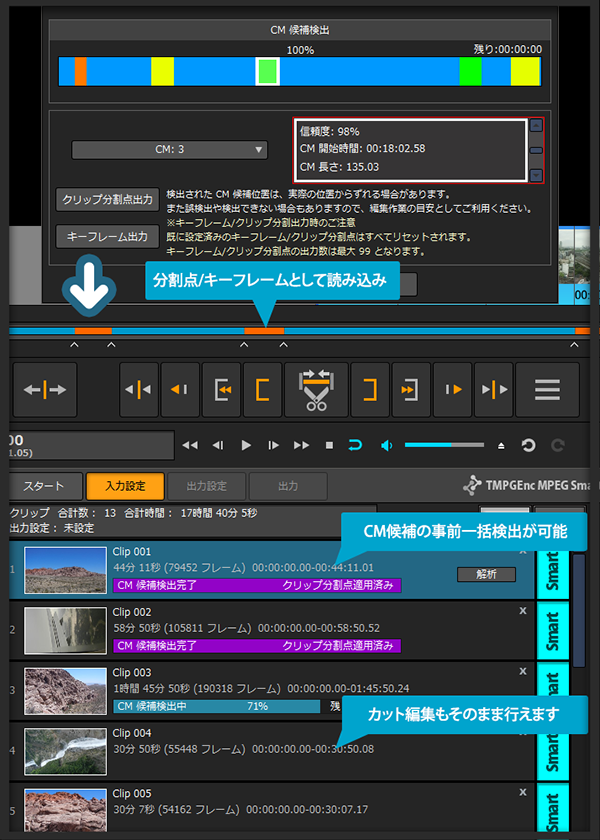Step back one frame
Viewport: 600px width, 840px height.
click(x=218, y=445)
